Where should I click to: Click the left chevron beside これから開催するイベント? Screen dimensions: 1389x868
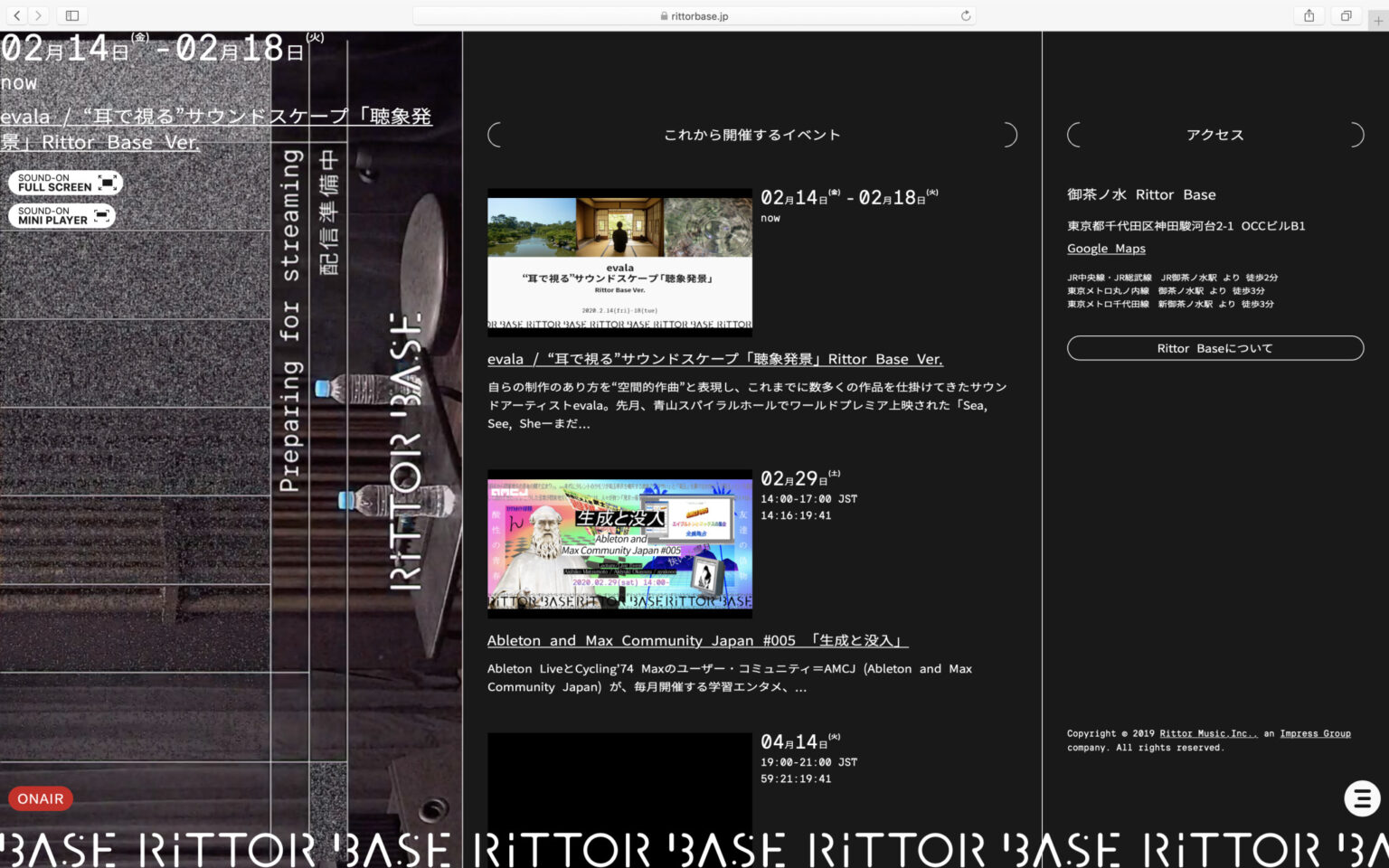[495, 134]
